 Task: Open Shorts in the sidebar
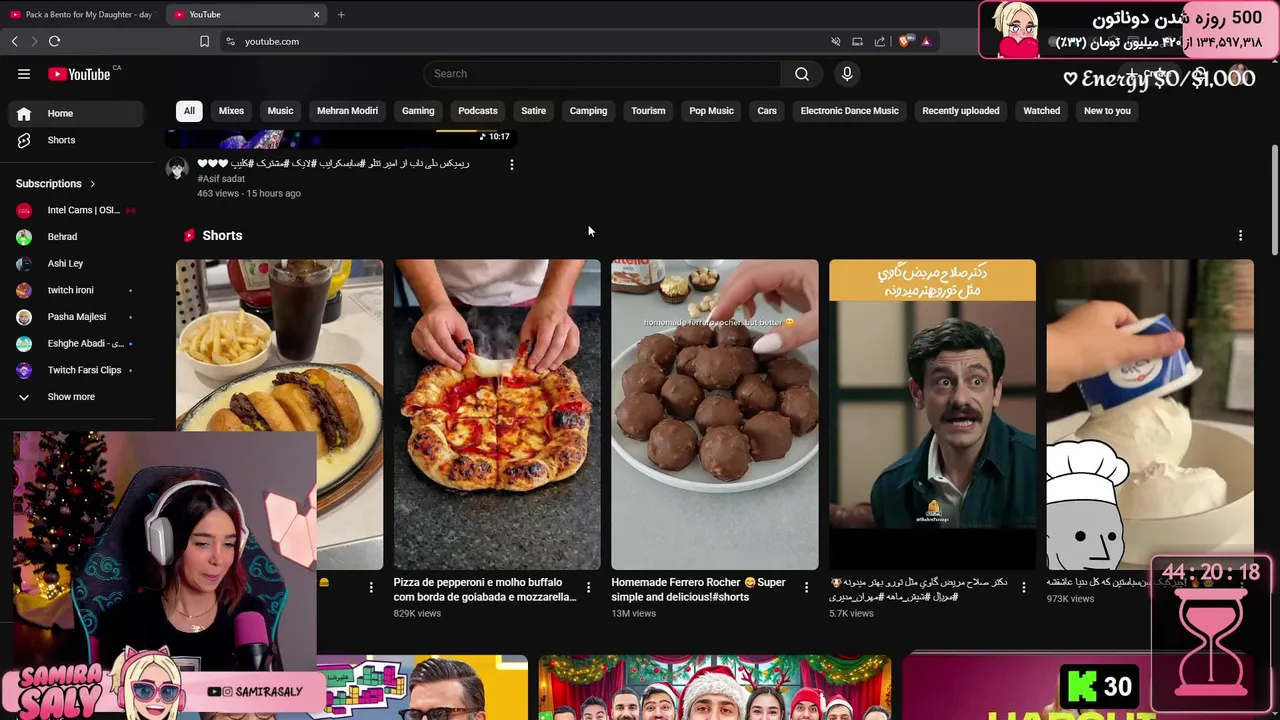click(76, 140)
